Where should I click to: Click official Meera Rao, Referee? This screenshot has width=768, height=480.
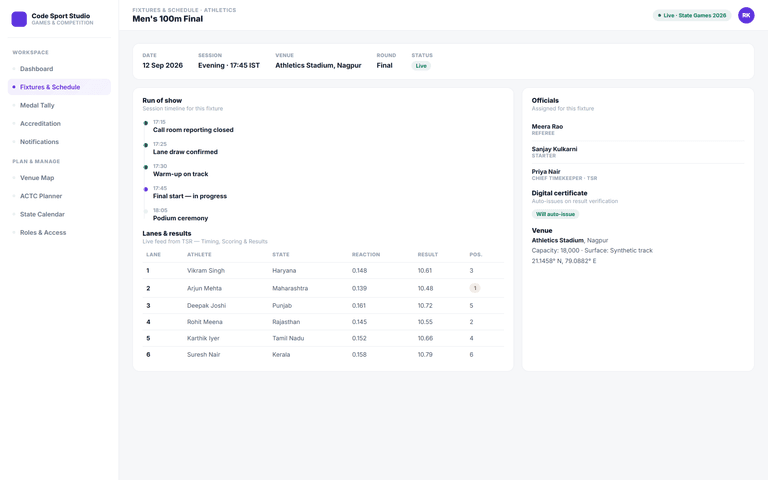click(638, 130)
